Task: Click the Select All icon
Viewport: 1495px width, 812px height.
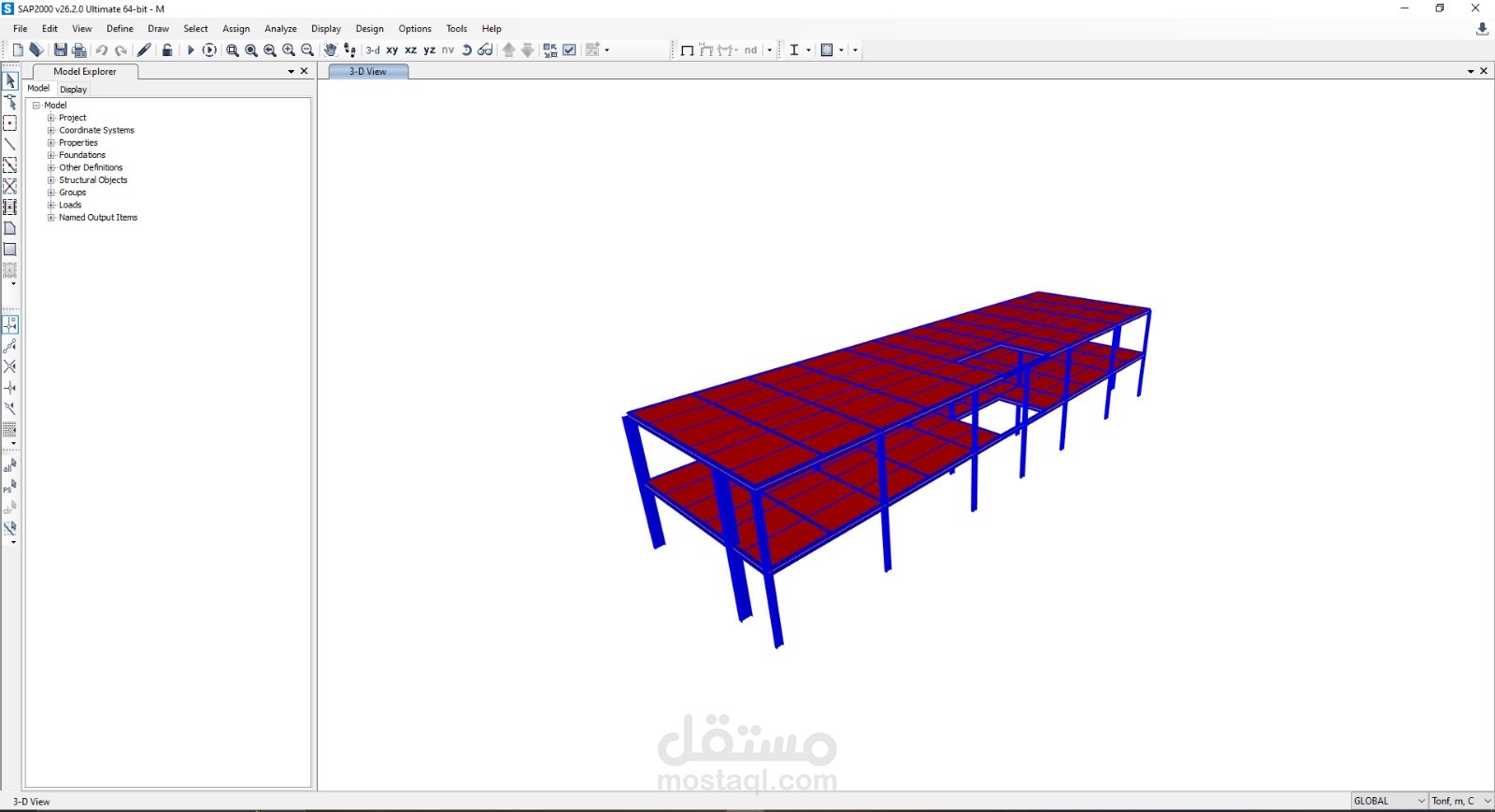Action: point(10,465)
